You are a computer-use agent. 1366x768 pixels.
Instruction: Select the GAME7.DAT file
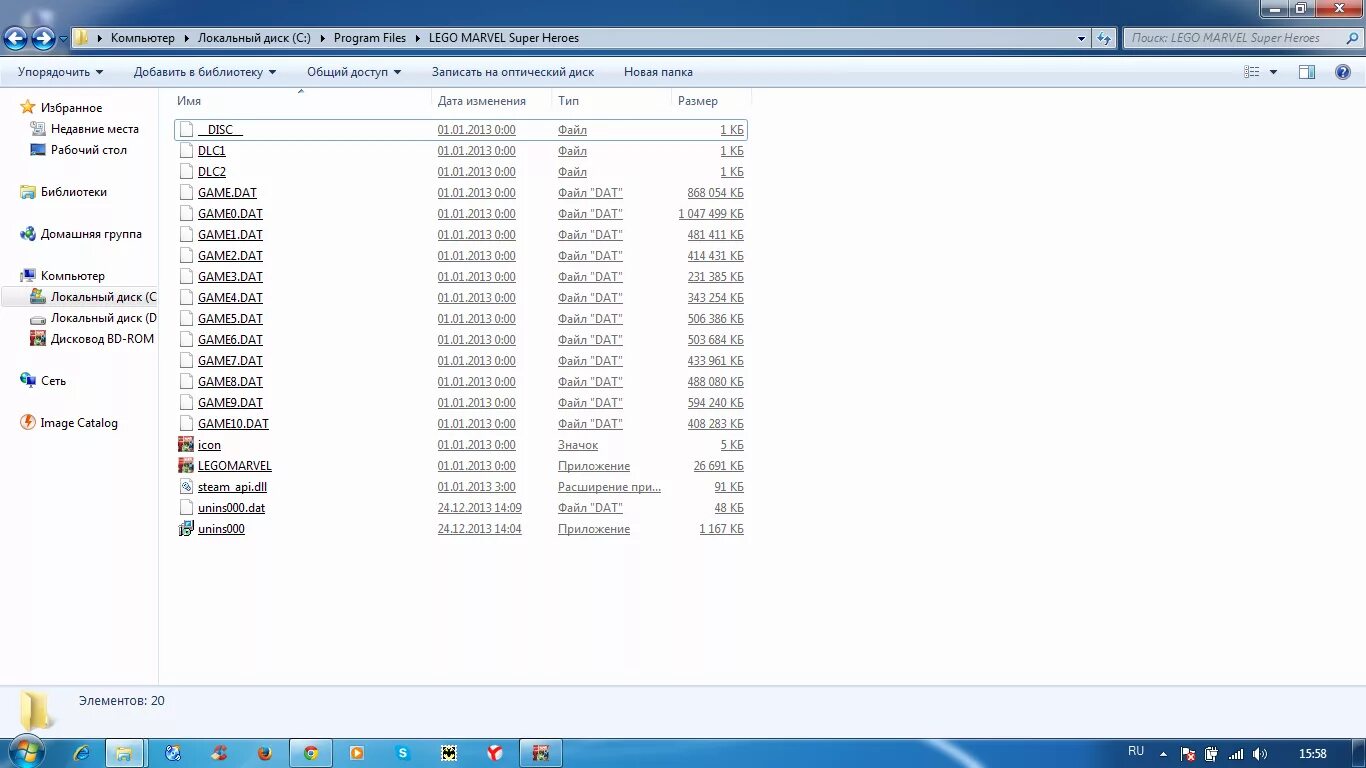coord(230,361)
